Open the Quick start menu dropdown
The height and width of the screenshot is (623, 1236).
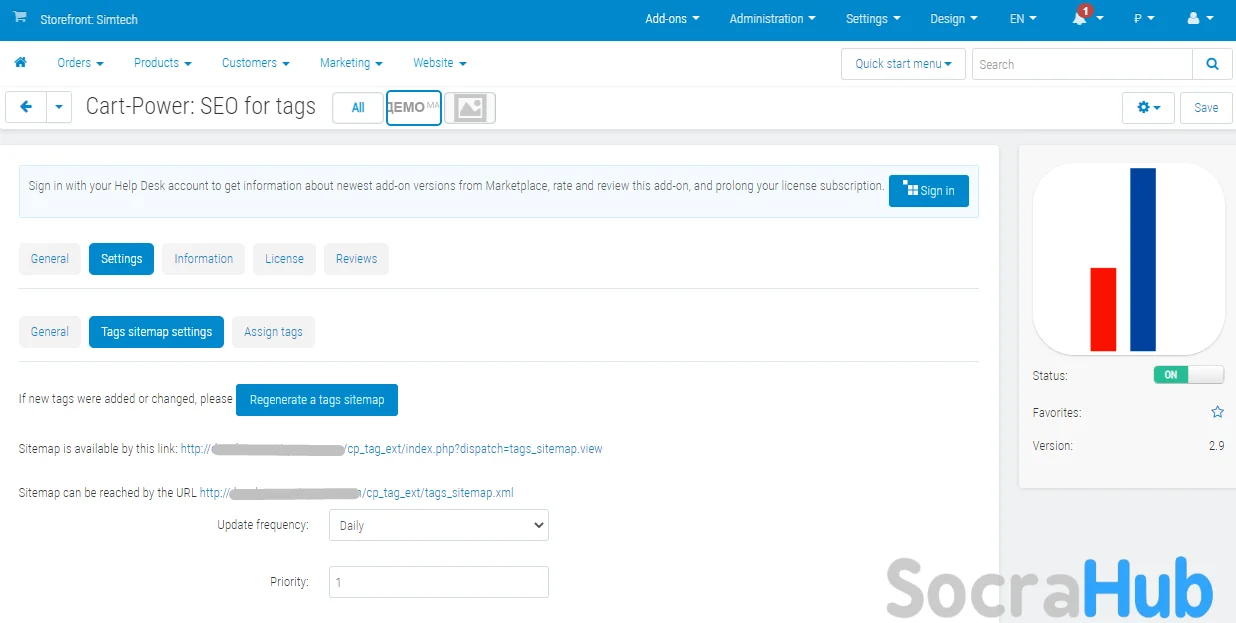(902, 64)
